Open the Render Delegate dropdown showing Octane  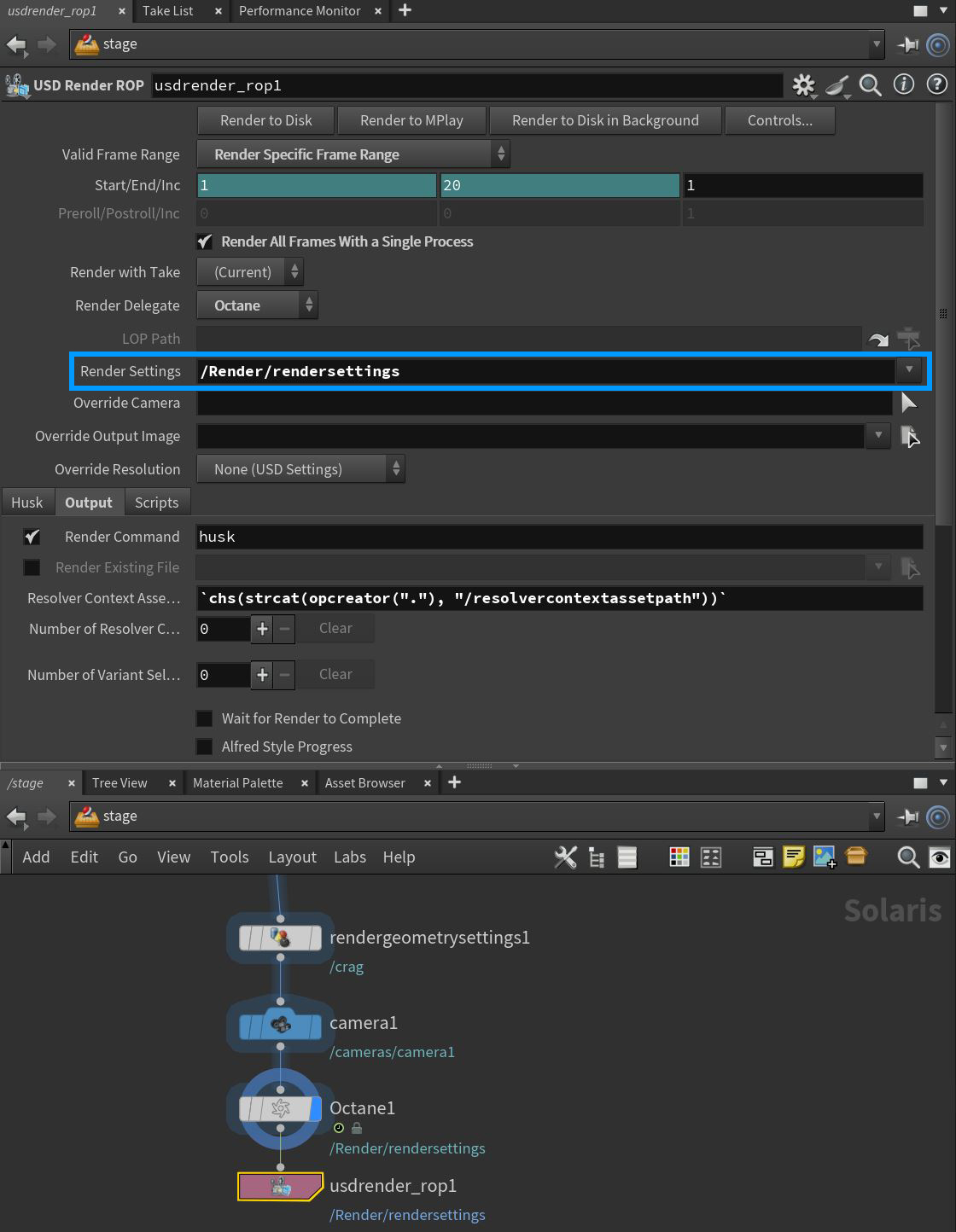(x=257, y=305)
